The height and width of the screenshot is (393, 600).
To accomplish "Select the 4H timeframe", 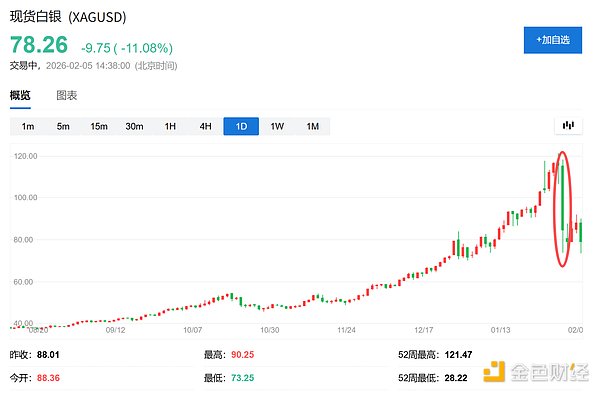I will 205,126.
